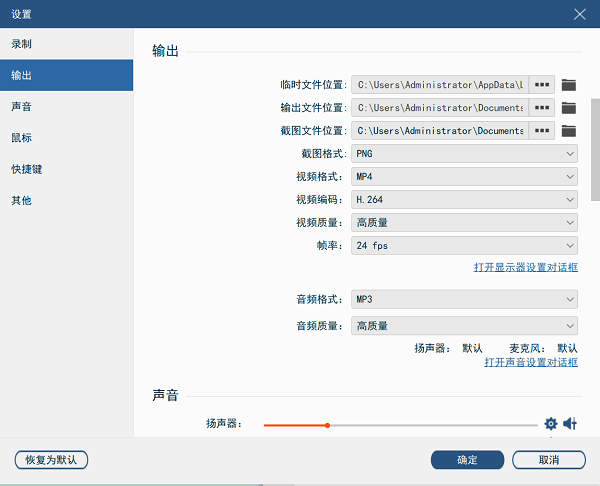Mute the speaker using volume icon
The height and width of the screenshot is (486, 600).
pyautogui.click(x=570, y=424)
